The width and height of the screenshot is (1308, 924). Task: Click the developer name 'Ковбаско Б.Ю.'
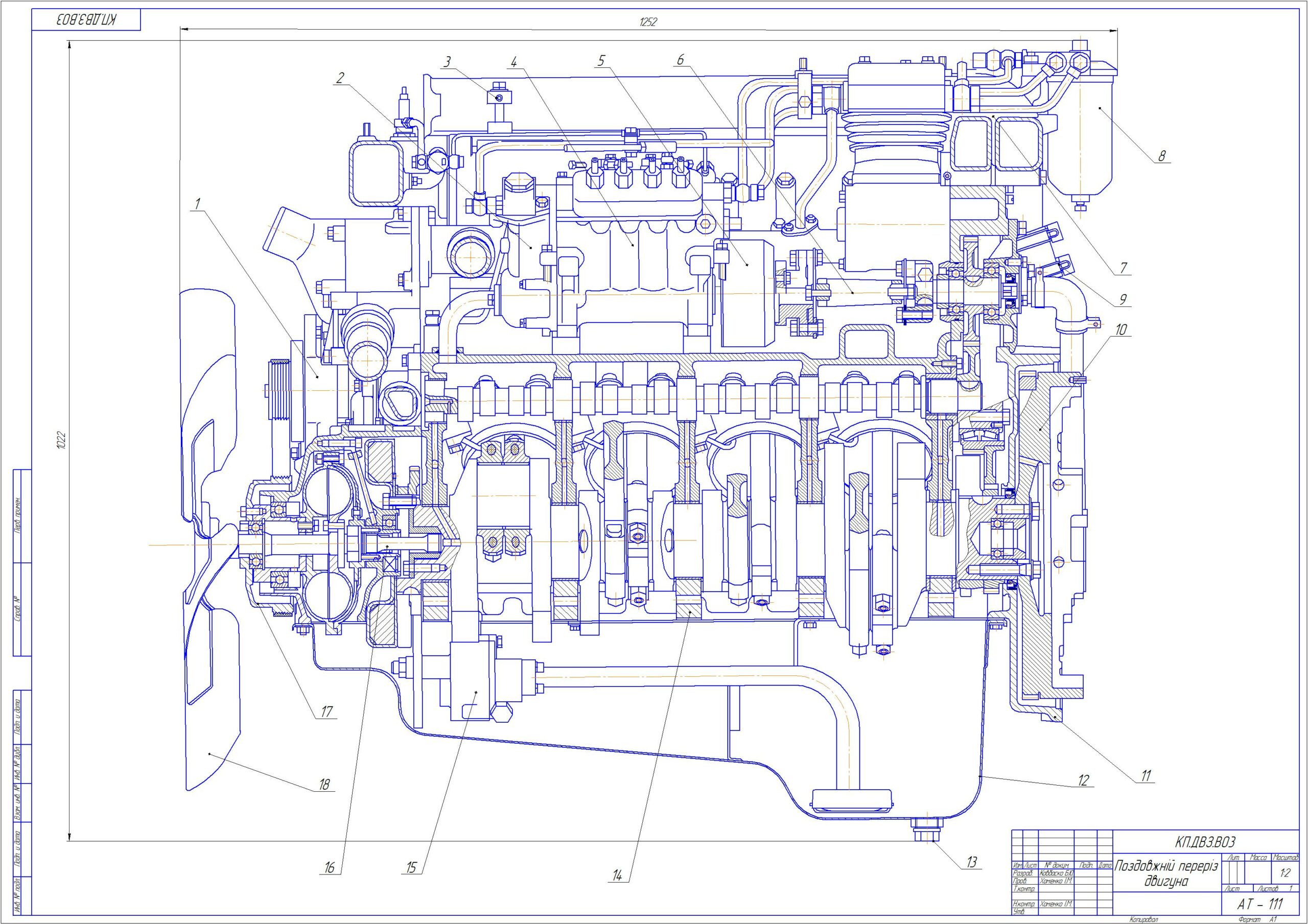(1057, 873)
